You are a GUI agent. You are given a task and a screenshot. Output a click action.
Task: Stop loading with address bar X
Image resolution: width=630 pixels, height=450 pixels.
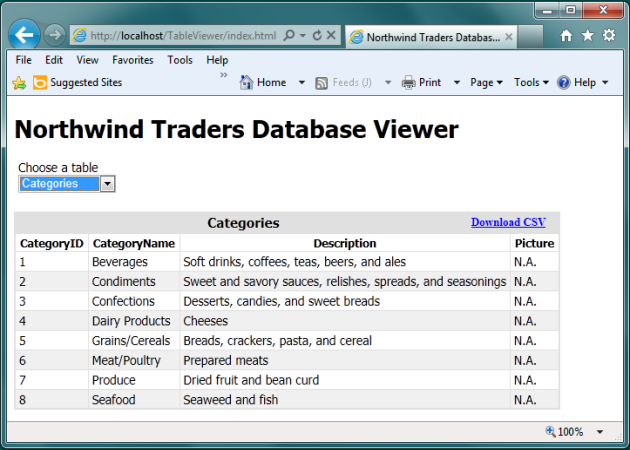coord(331,35)
